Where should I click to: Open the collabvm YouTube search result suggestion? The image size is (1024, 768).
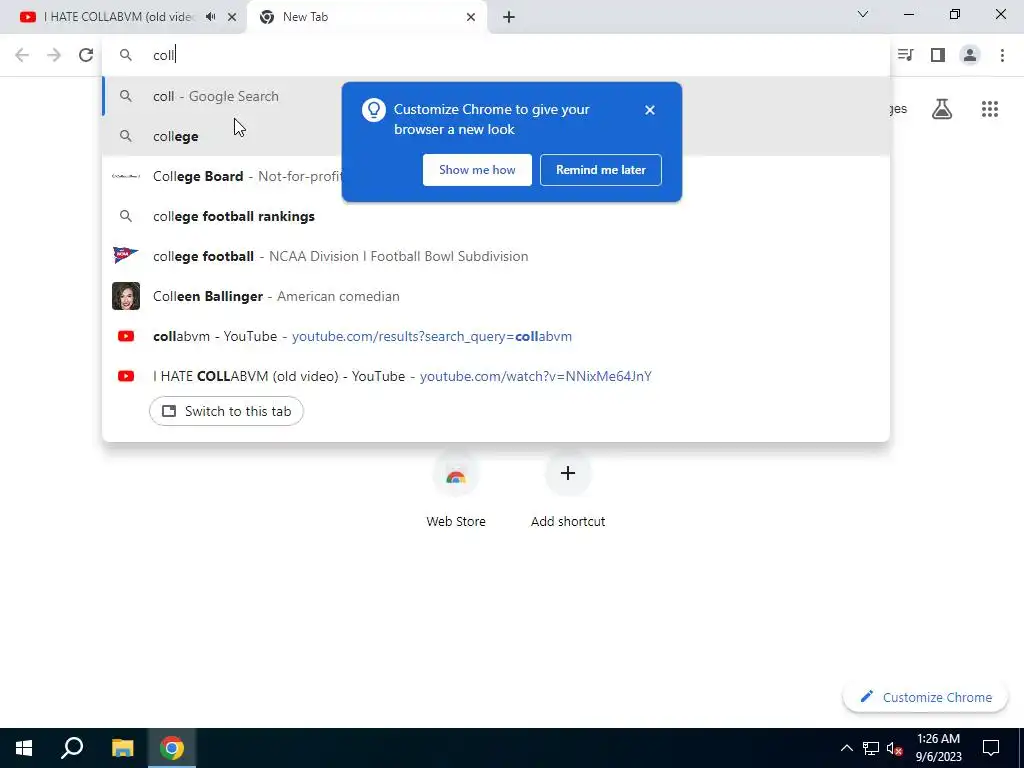click(496, 336)
